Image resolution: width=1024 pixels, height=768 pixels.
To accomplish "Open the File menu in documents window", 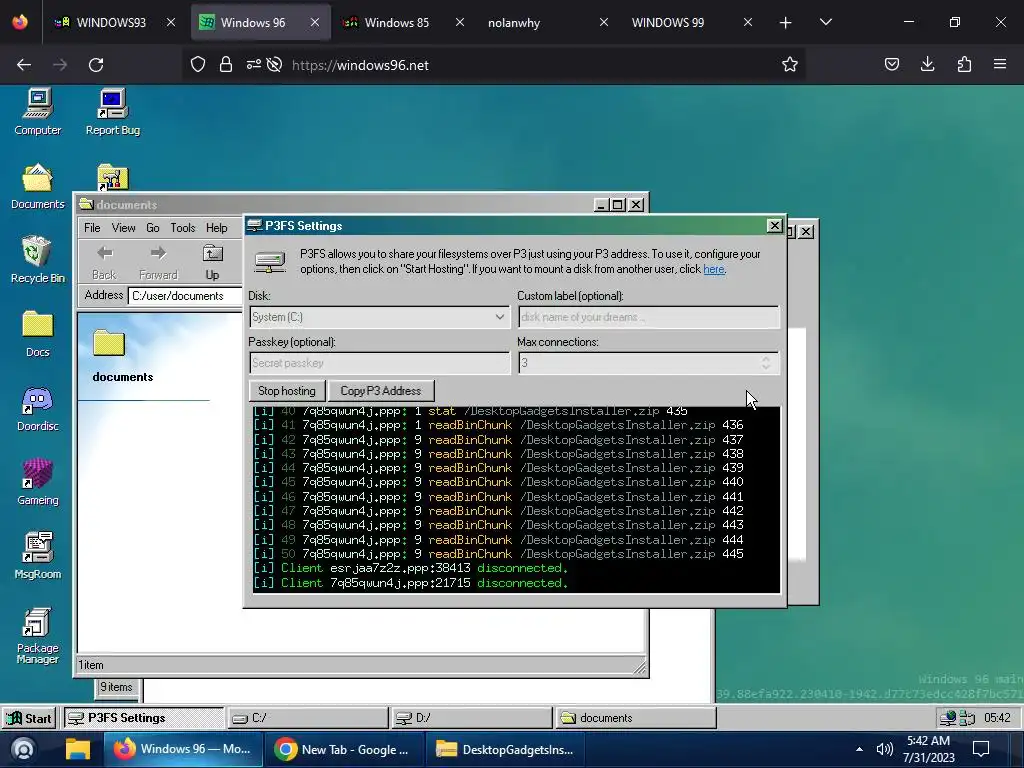I will pyautogui.click(x=92, y=228).
